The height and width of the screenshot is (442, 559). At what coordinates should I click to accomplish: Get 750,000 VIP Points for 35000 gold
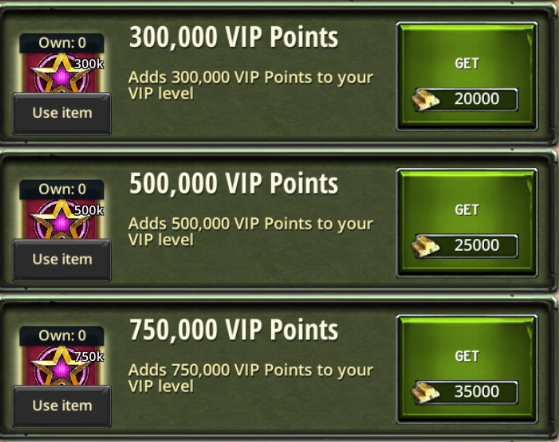tap(467, 369)
